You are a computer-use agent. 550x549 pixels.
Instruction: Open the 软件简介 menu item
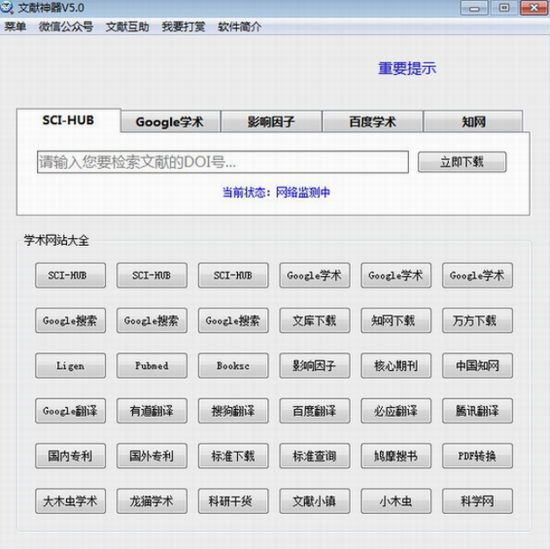(x=240, y=27)
